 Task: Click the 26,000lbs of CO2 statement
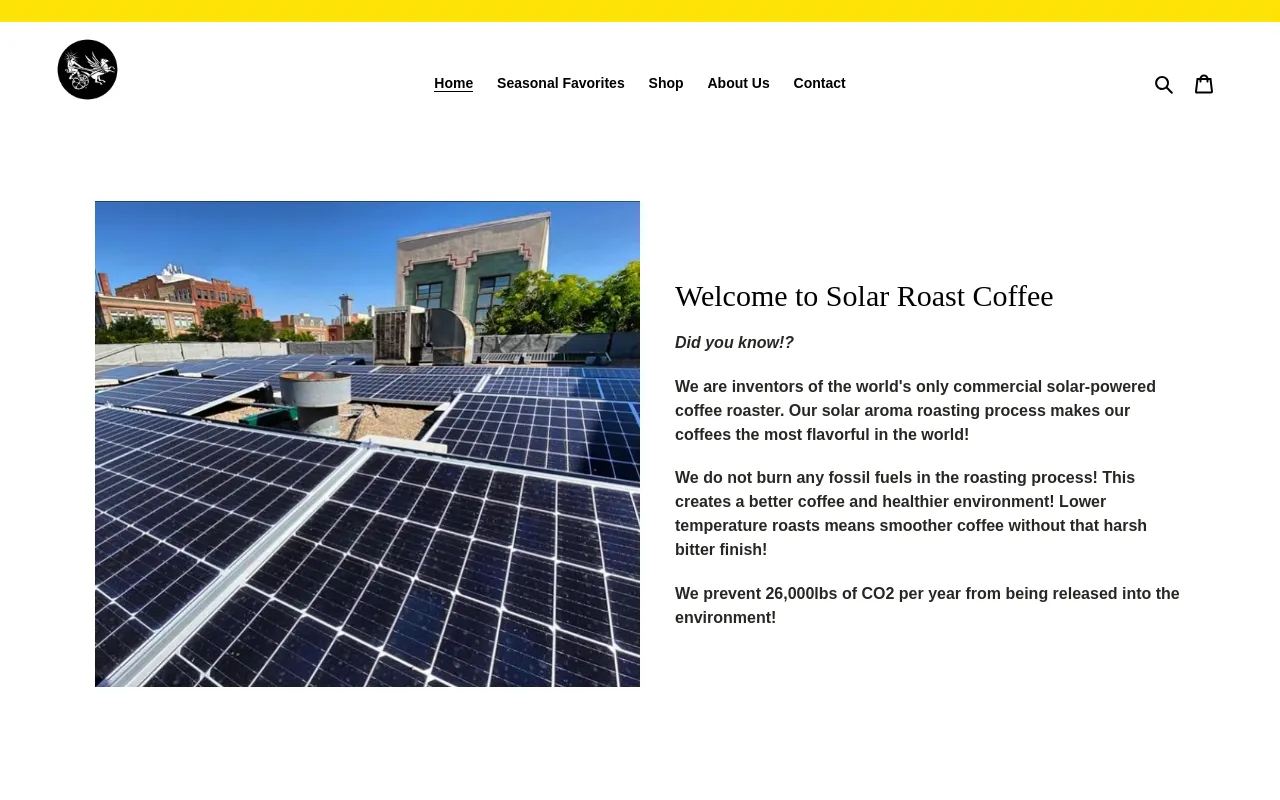click(x=925, y=606)
